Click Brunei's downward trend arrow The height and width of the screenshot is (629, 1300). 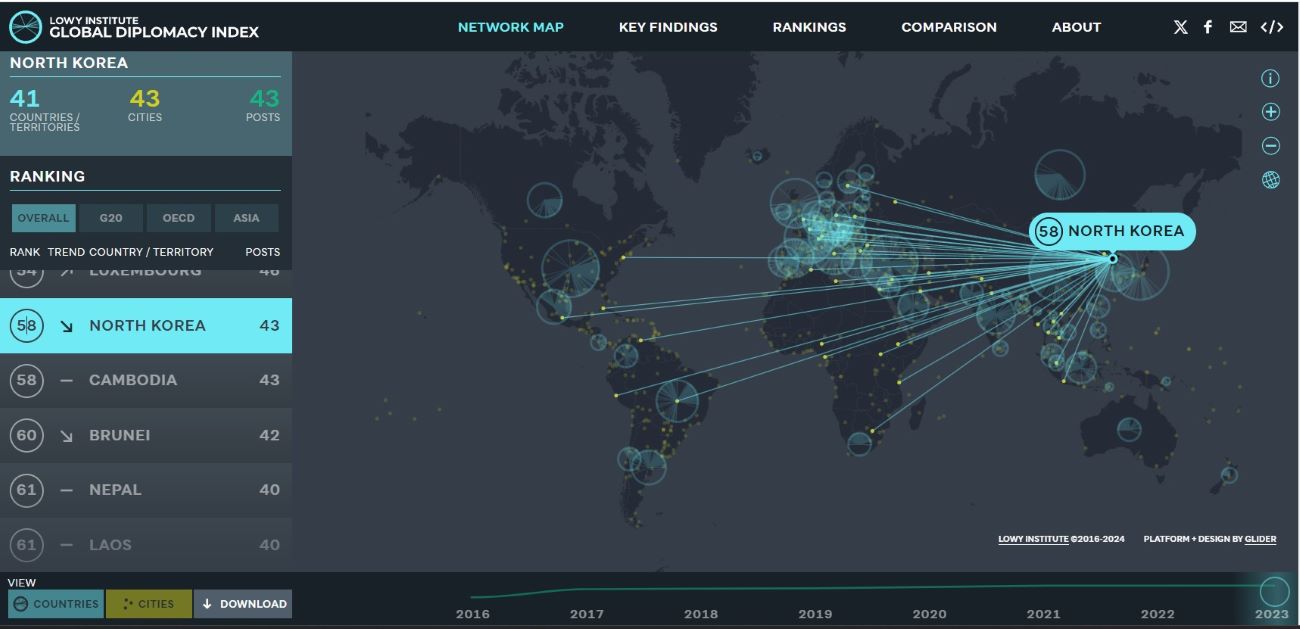coord(66,436)
